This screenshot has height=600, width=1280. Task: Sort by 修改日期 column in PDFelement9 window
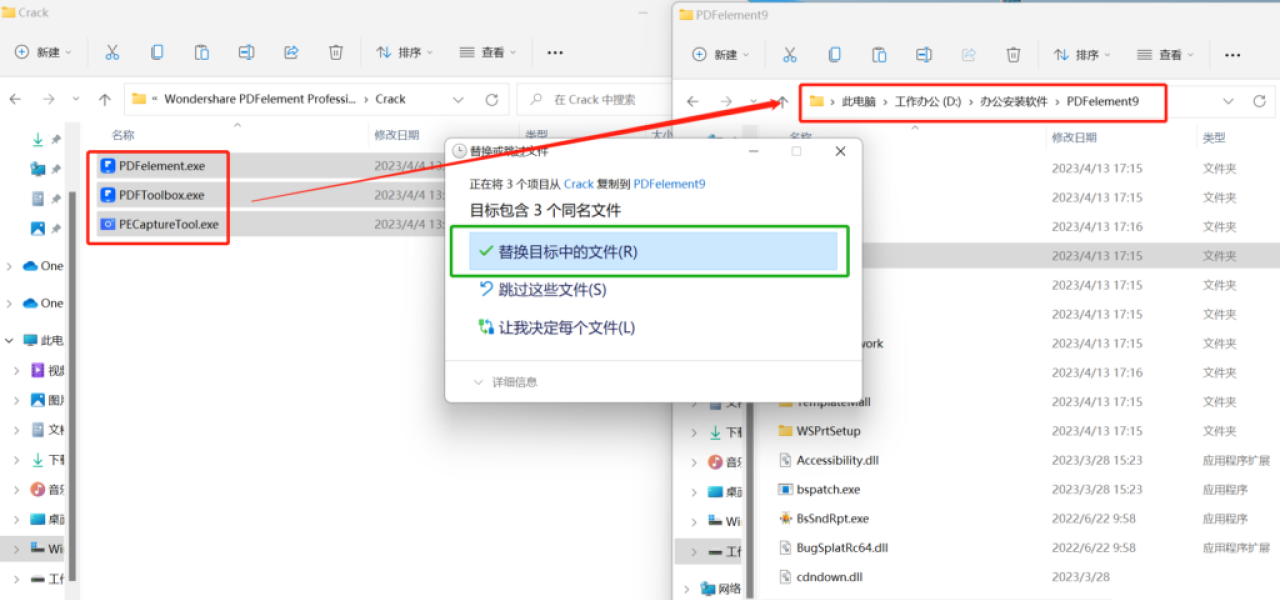click(1074, 137)
